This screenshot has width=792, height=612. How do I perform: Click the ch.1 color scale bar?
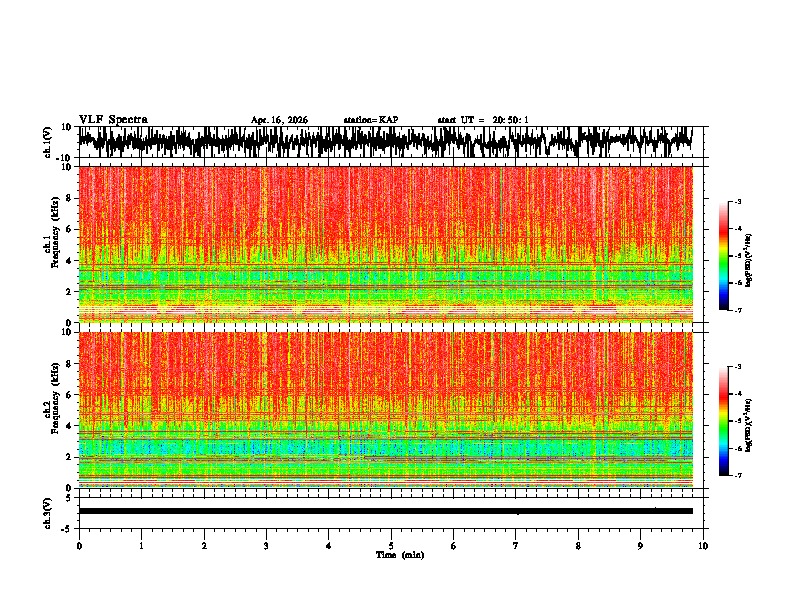point(724,256)
